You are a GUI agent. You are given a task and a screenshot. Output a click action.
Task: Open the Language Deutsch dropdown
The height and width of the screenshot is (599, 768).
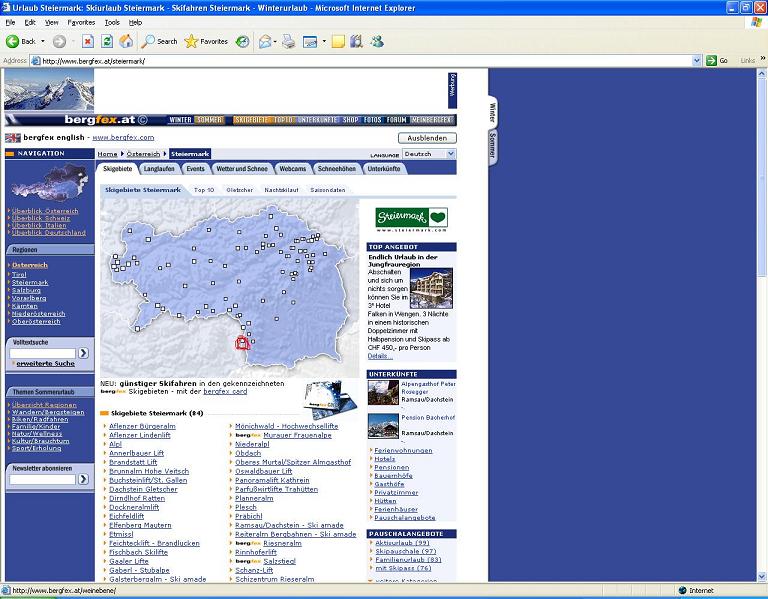pos(429,154)
